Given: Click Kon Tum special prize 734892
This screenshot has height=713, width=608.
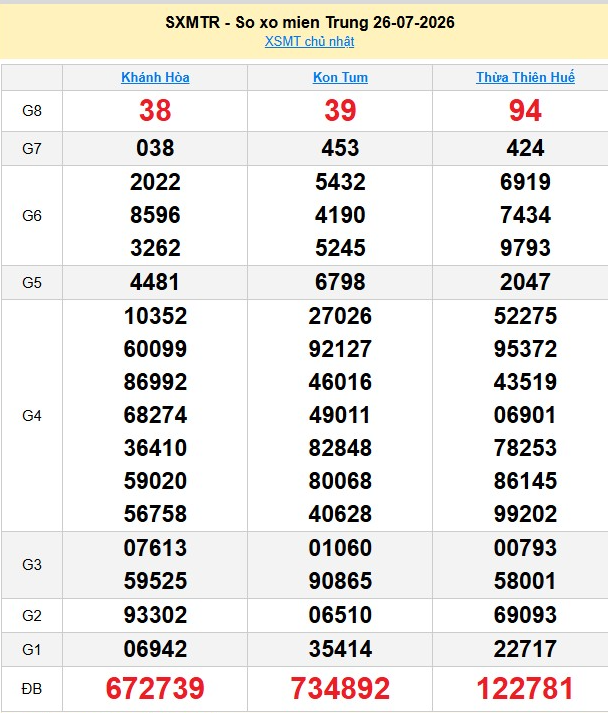Looking at the screenshot, I should [340, 688].
